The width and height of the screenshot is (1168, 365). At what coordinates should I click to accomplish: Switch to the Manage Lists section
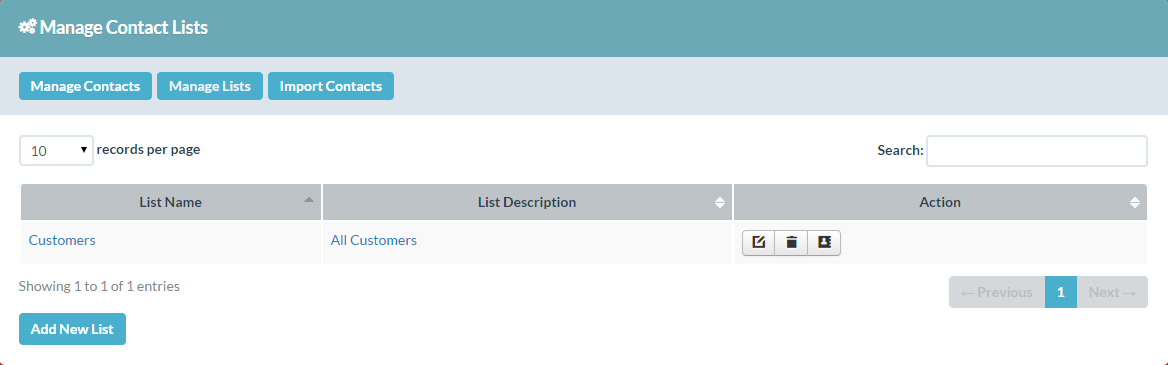click(x=209, y=86)
